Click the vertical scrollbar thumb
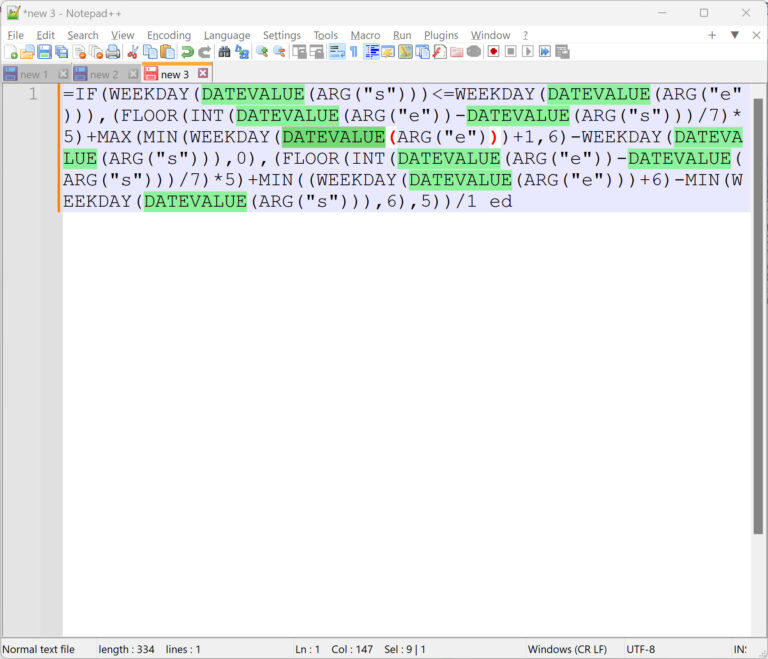The image size is (768, 659). pyautogui.click(x=758, y=316)
